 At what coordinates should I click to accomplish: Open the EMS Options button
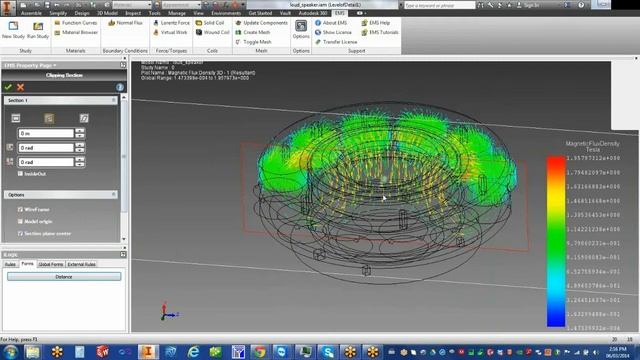[x=301, y=29]
